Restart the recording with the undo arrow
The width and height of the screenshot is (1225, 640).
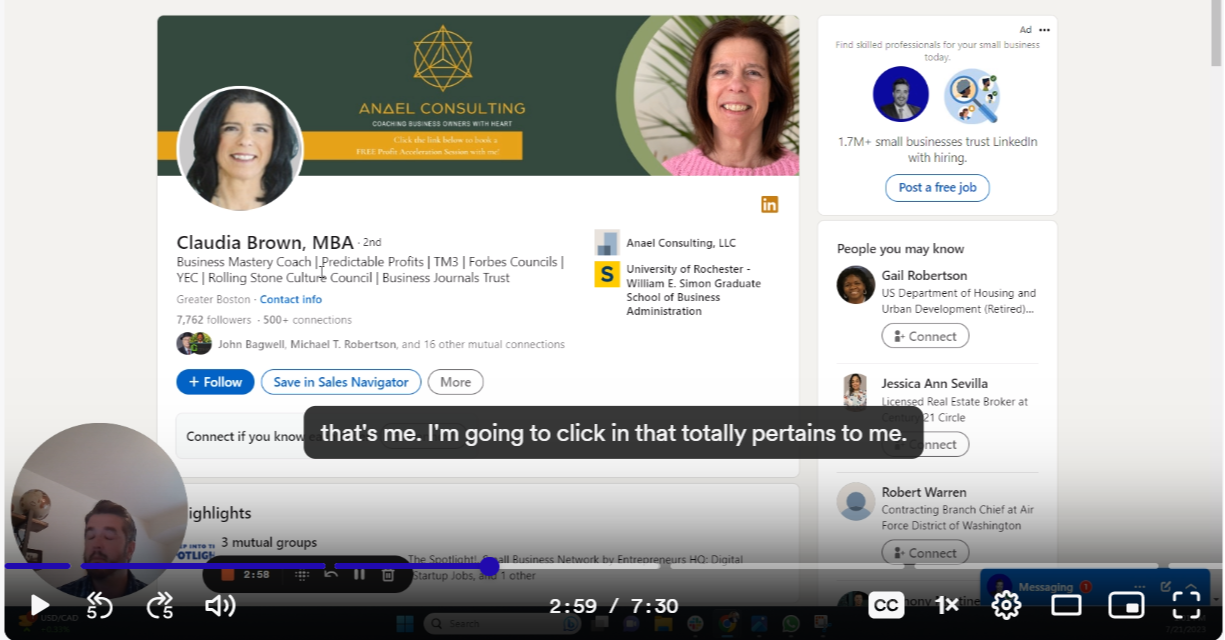(331, 574)
